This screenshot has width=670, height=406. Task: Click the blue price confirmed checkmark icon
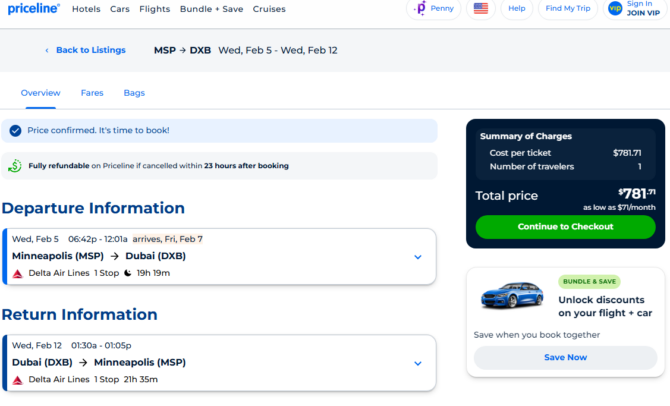(15, 131)
